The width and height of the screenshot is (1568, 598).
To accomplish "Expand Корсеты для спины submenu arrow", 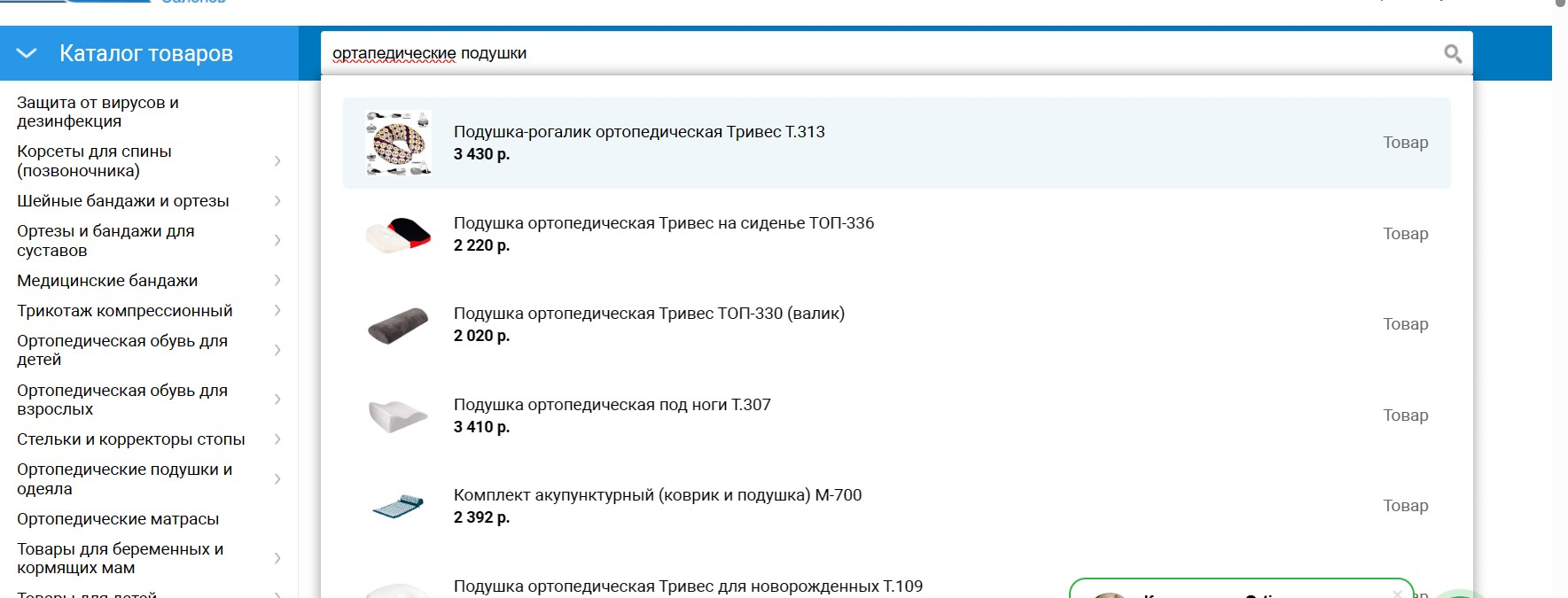I will point(277,161).
